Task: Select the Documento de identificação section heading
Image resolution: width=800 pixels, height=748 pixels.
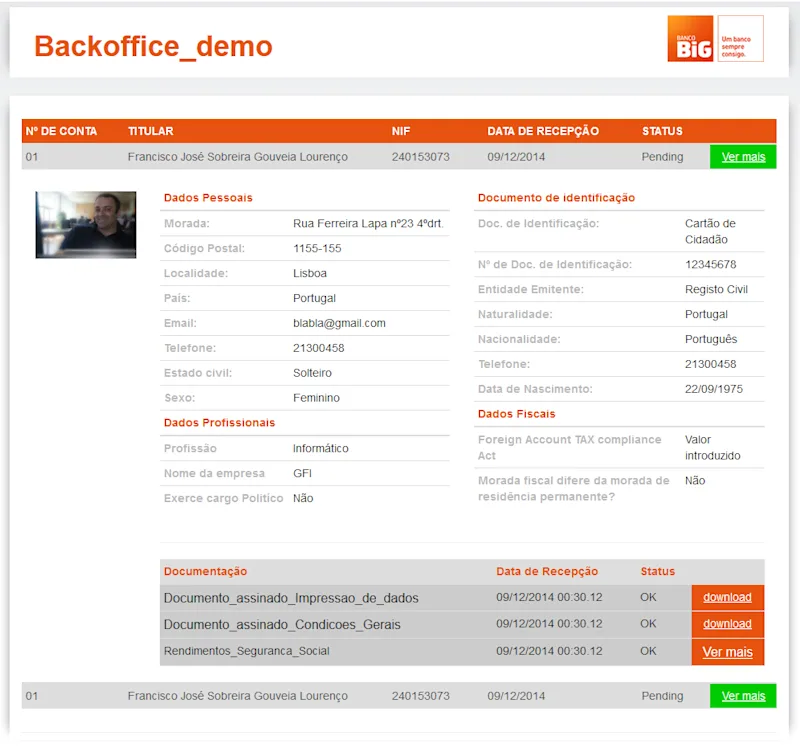Action: [x=556, y=197]
